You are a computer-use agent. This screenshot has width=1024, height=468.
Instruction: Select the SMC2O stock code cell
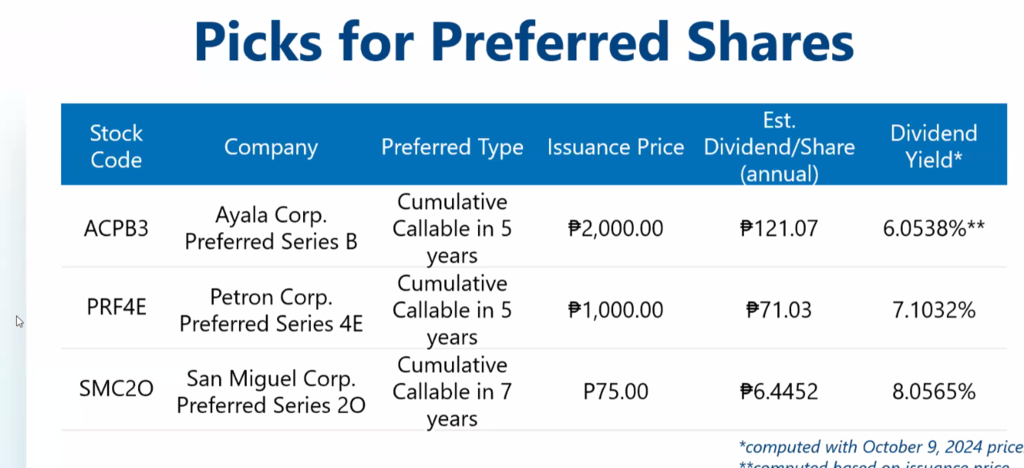click(116, 390)
